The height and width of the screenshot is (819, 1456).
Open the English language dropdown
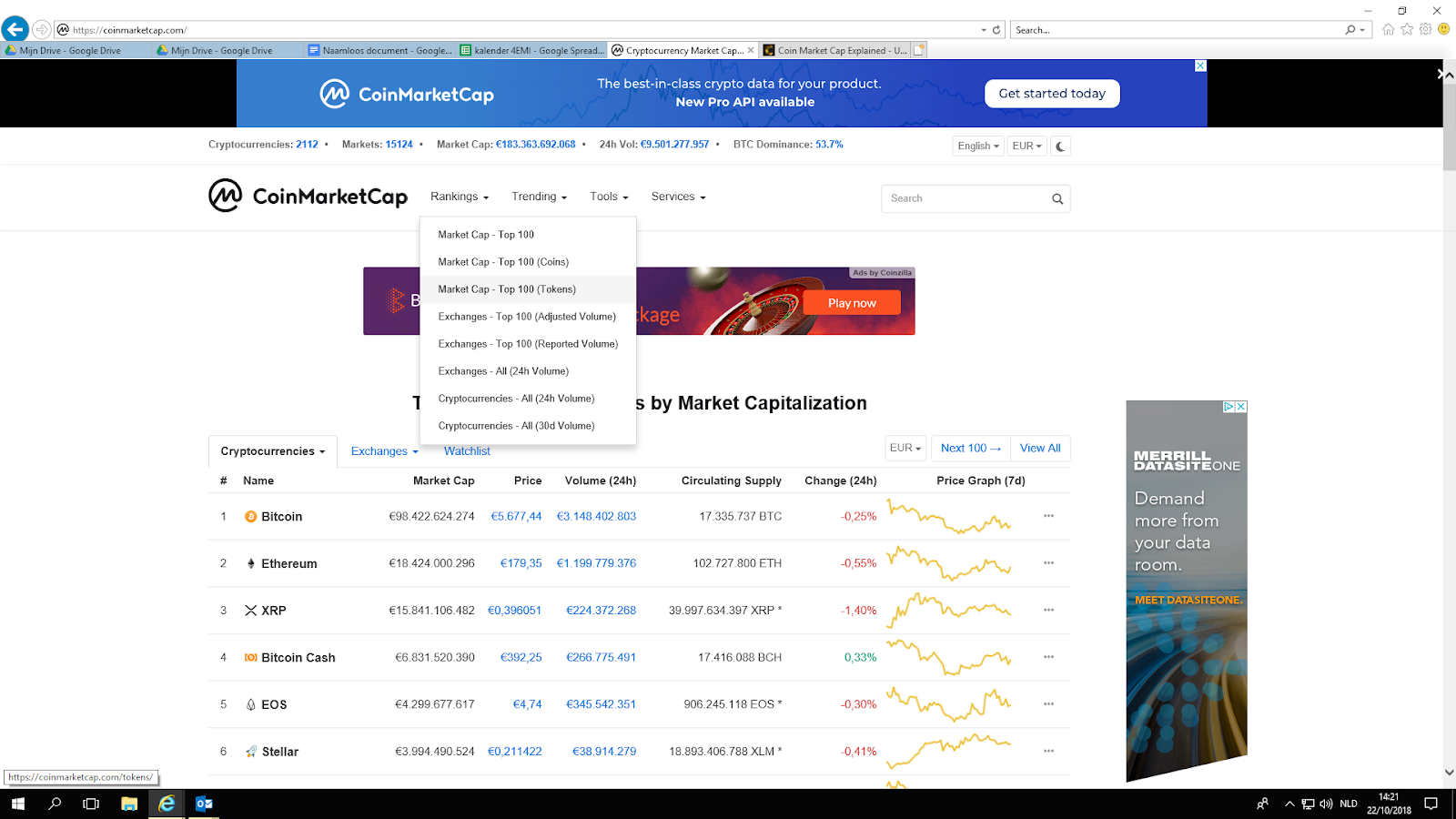(x=978, y=146)
